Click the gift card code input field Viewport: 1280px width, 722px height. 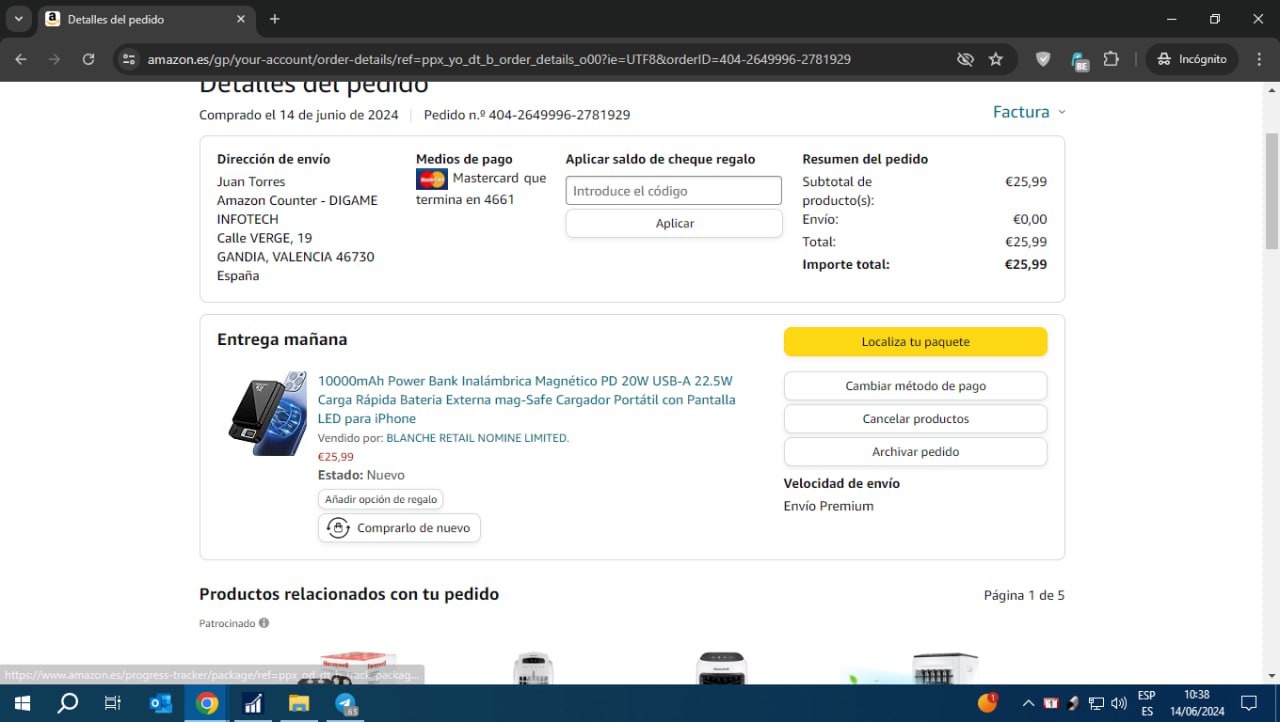[x=674, y=191]
